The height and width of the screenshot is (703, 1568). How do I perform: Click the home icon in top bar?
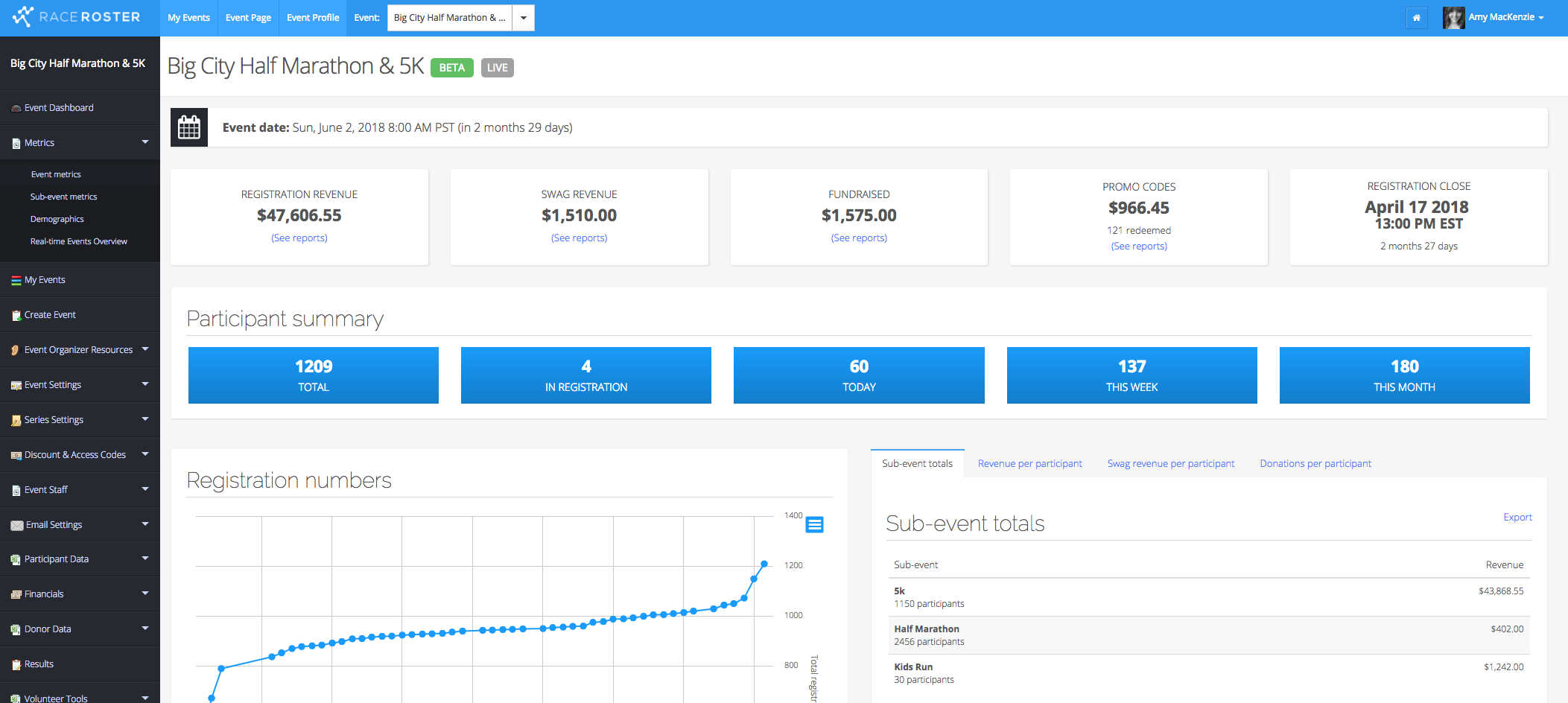(1416, 18)
